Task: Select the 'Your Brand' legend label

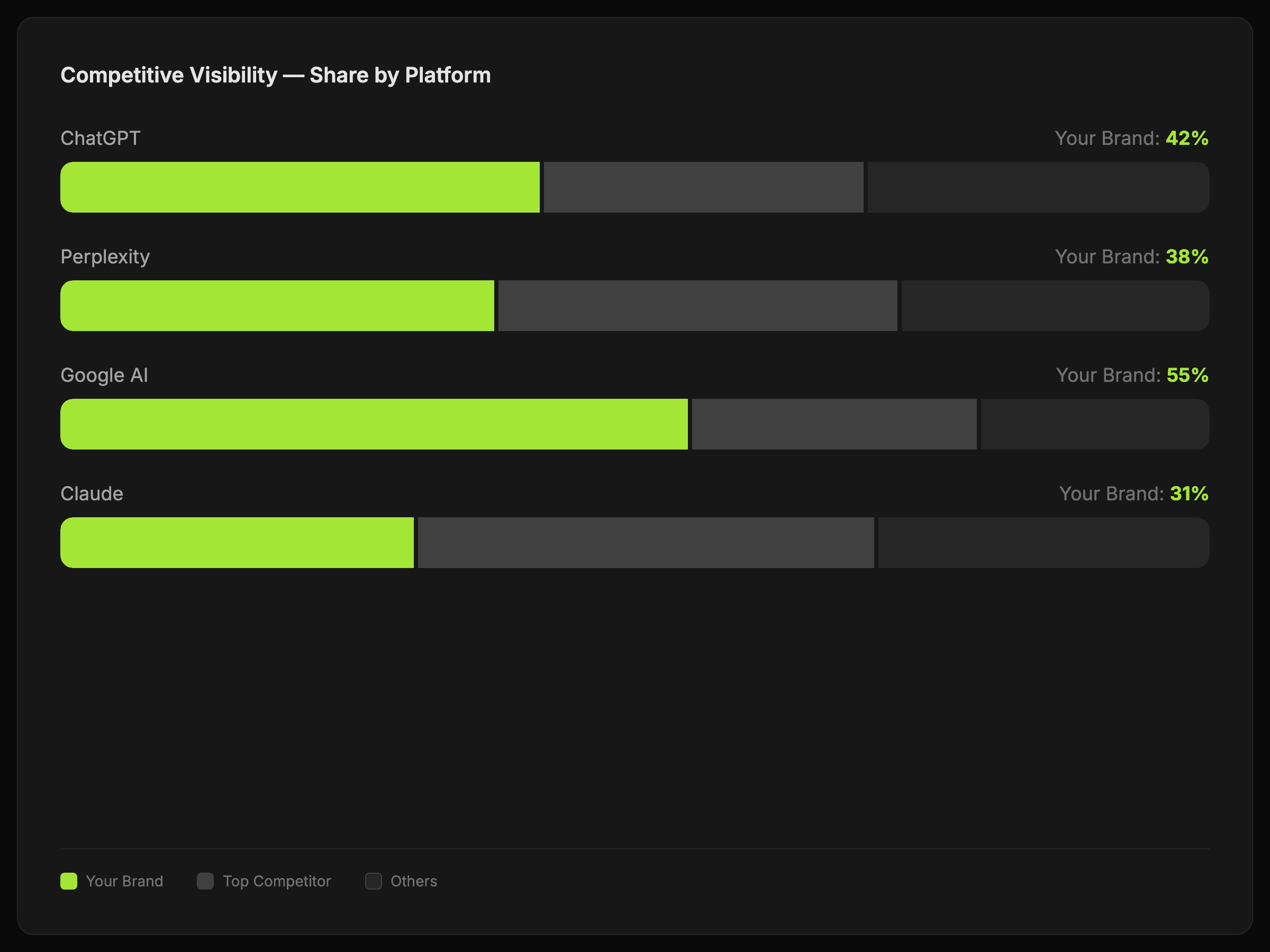Action: pyautogui.click(x=124, y=881)
